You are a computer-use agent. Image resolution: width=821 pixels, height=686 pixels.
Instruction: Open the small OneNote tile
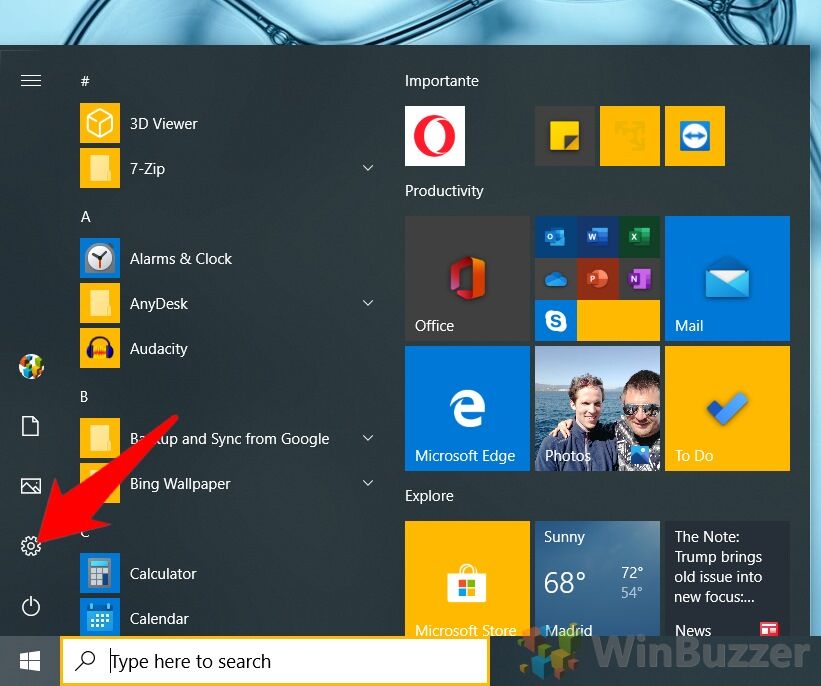639,279
